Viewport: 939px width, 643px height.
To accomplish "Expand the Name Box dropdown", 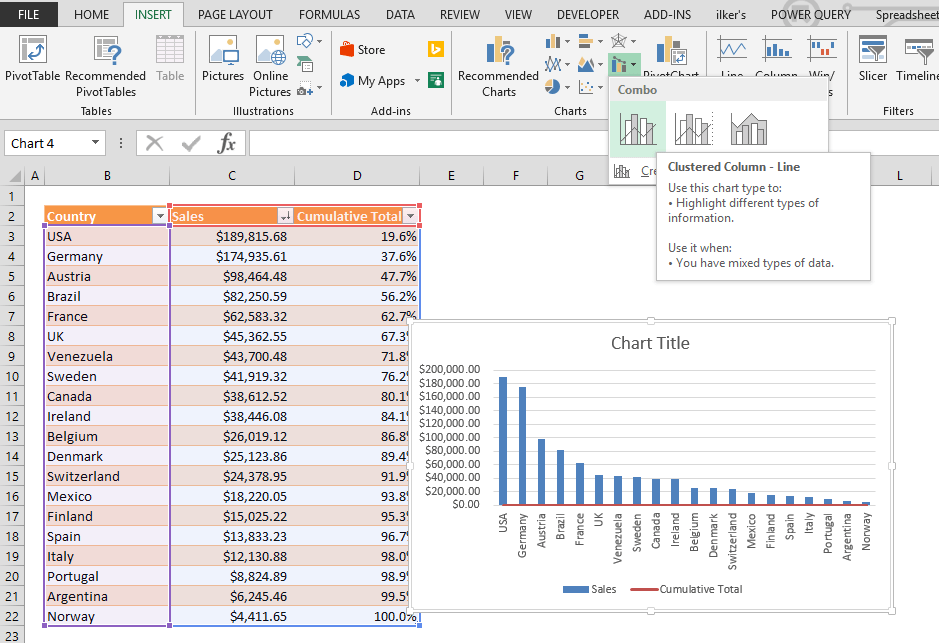I will [95, 142].
